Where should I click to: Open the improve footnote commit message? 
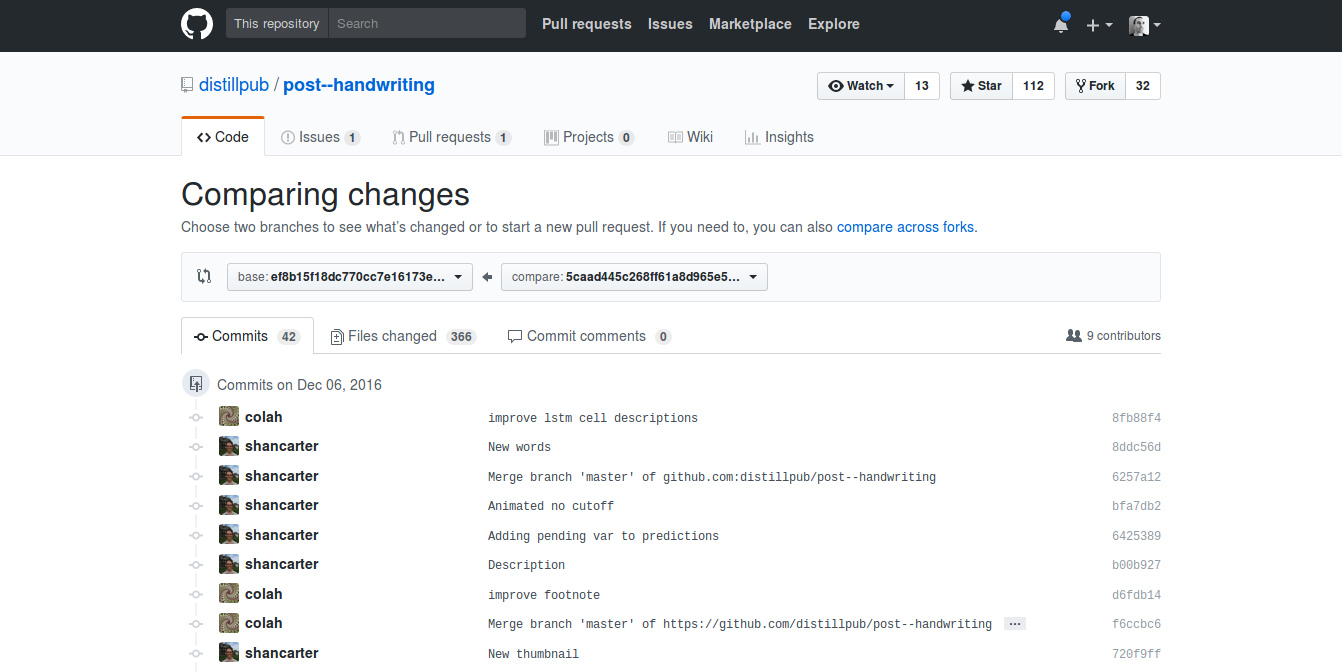544,595
